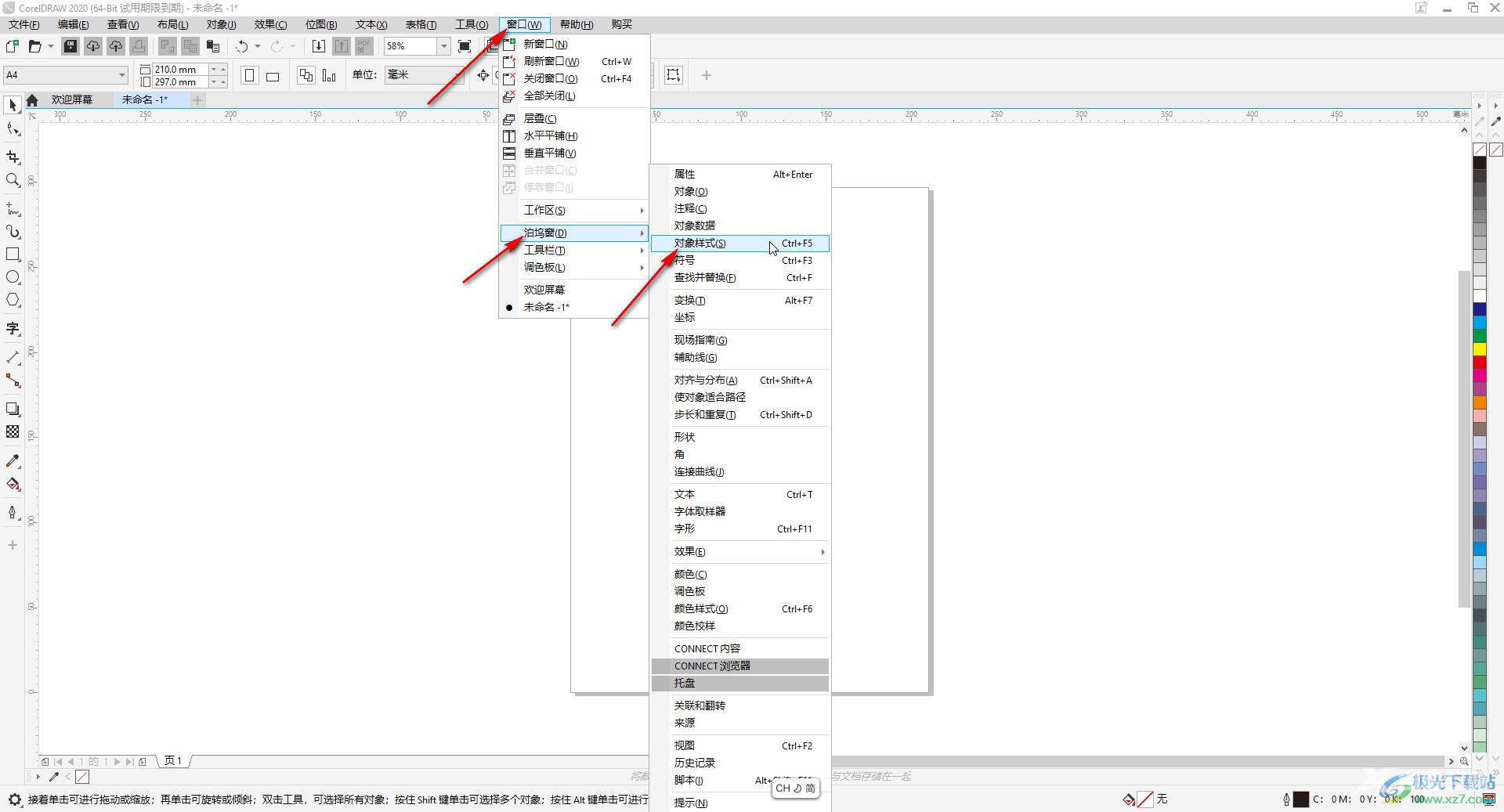Pick the black palette swatch
The image size is (1504, 812).
[x=1480, y=163]
